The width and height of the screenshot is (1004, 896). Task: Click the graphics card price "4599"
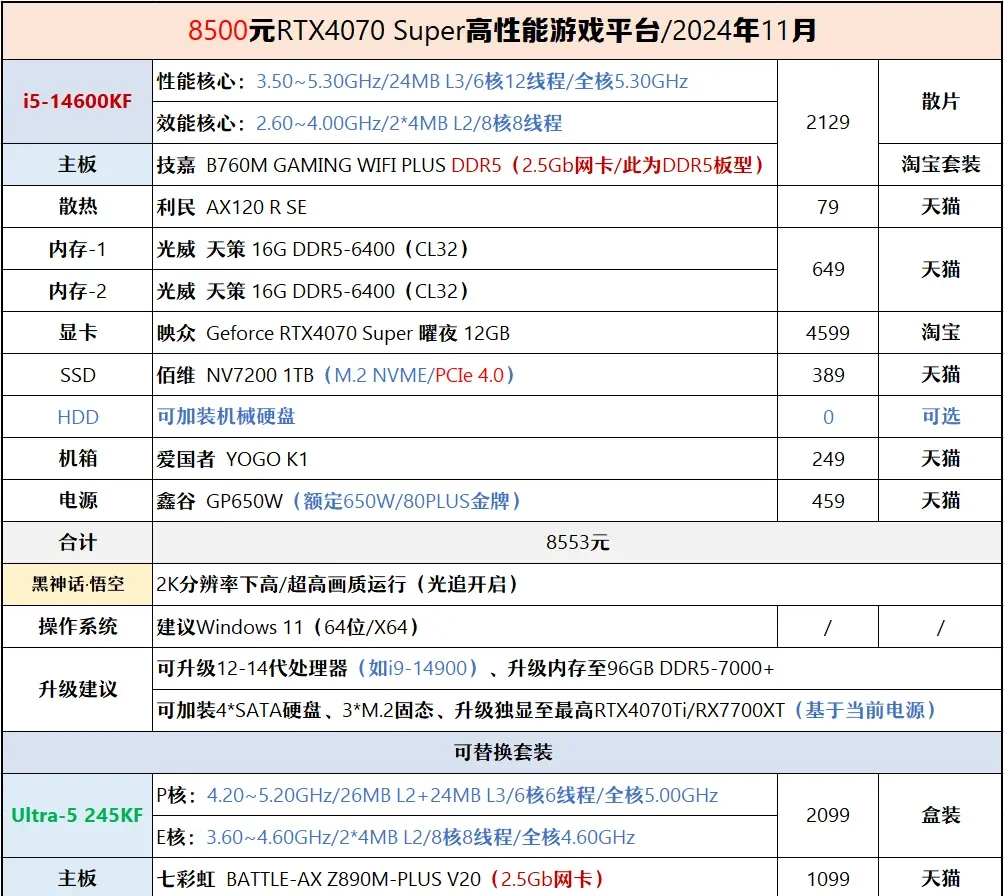pos(827,333)
